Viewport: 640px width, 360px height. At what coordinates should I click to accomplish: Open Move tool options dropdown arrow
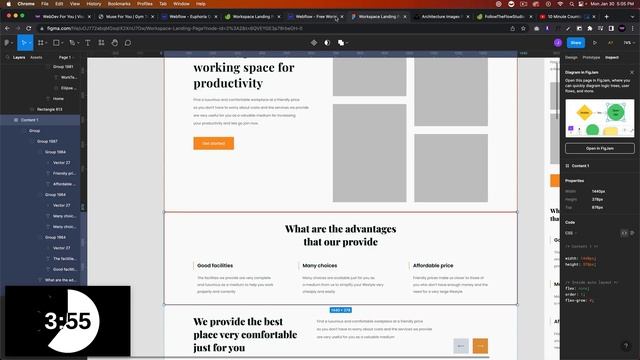tap(30, 43)
